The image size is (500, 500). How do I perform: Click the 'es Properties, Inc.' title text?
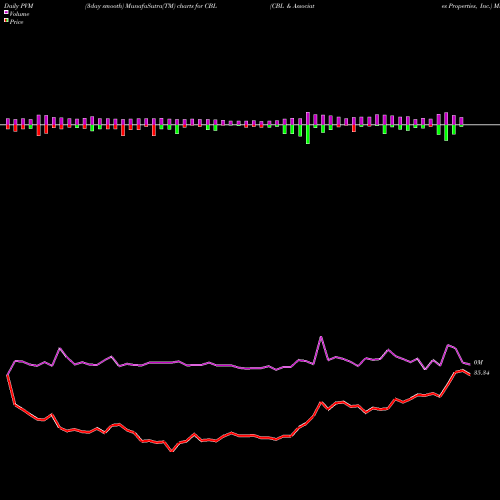click(467, 6)
